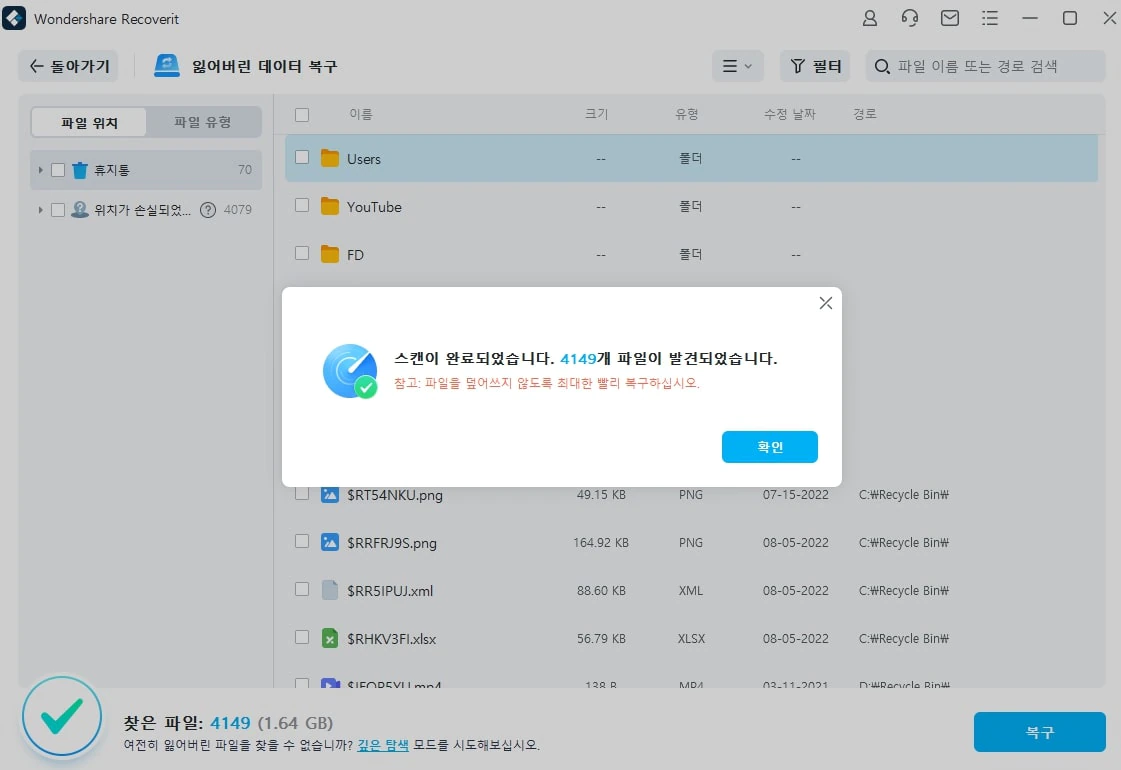Click the $RHKV3FI.xlsx spreadsheet icon
The height and width of the screenshot is (770, 1121).
(x=330, y=638)
